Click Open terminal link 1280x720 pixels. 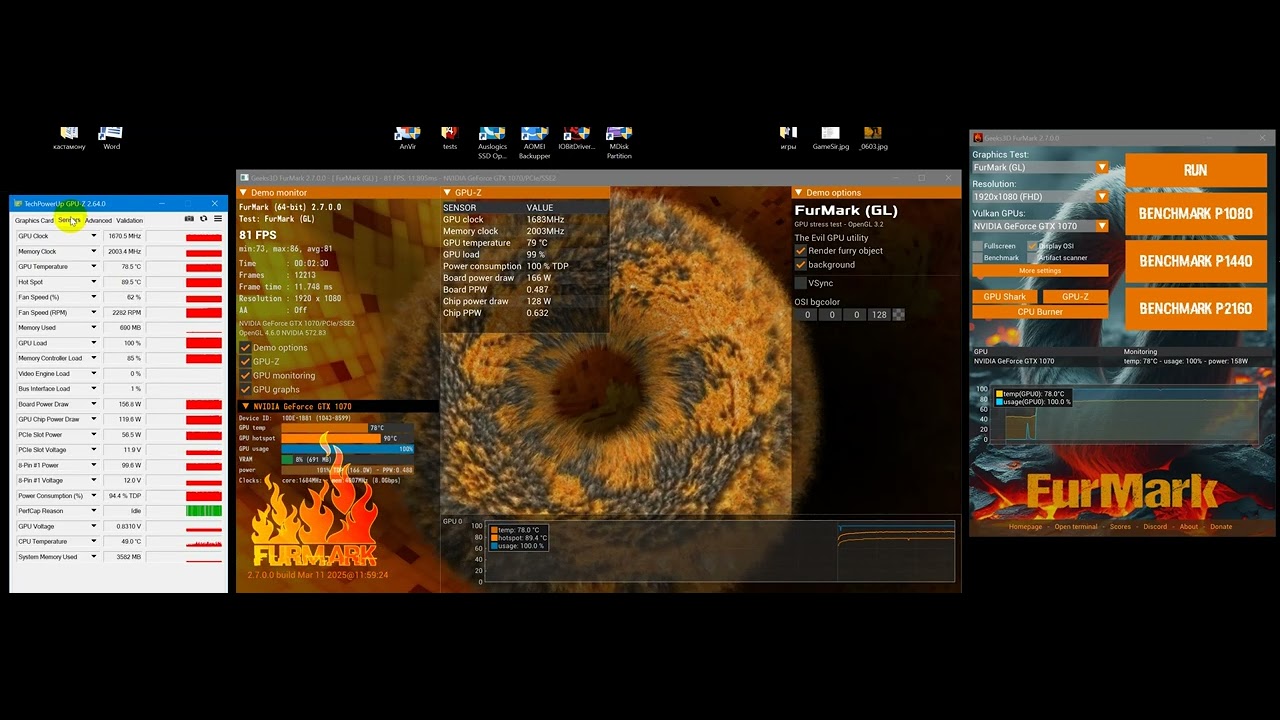click(1076, 527)
